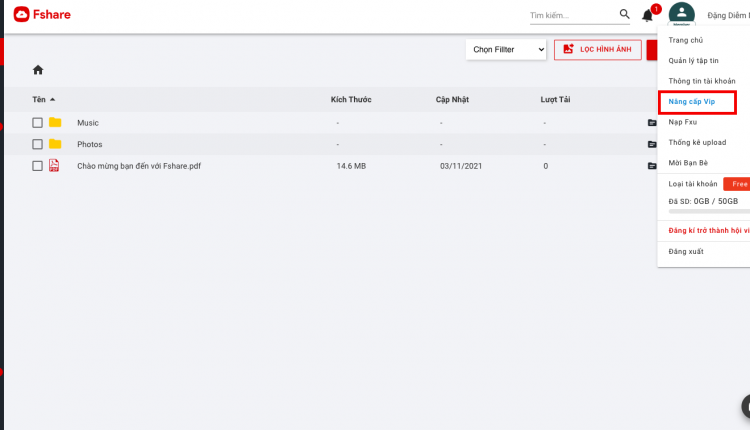Click the 14.6 MB size cell
The image size is (750, 430).
pos(351,166)
